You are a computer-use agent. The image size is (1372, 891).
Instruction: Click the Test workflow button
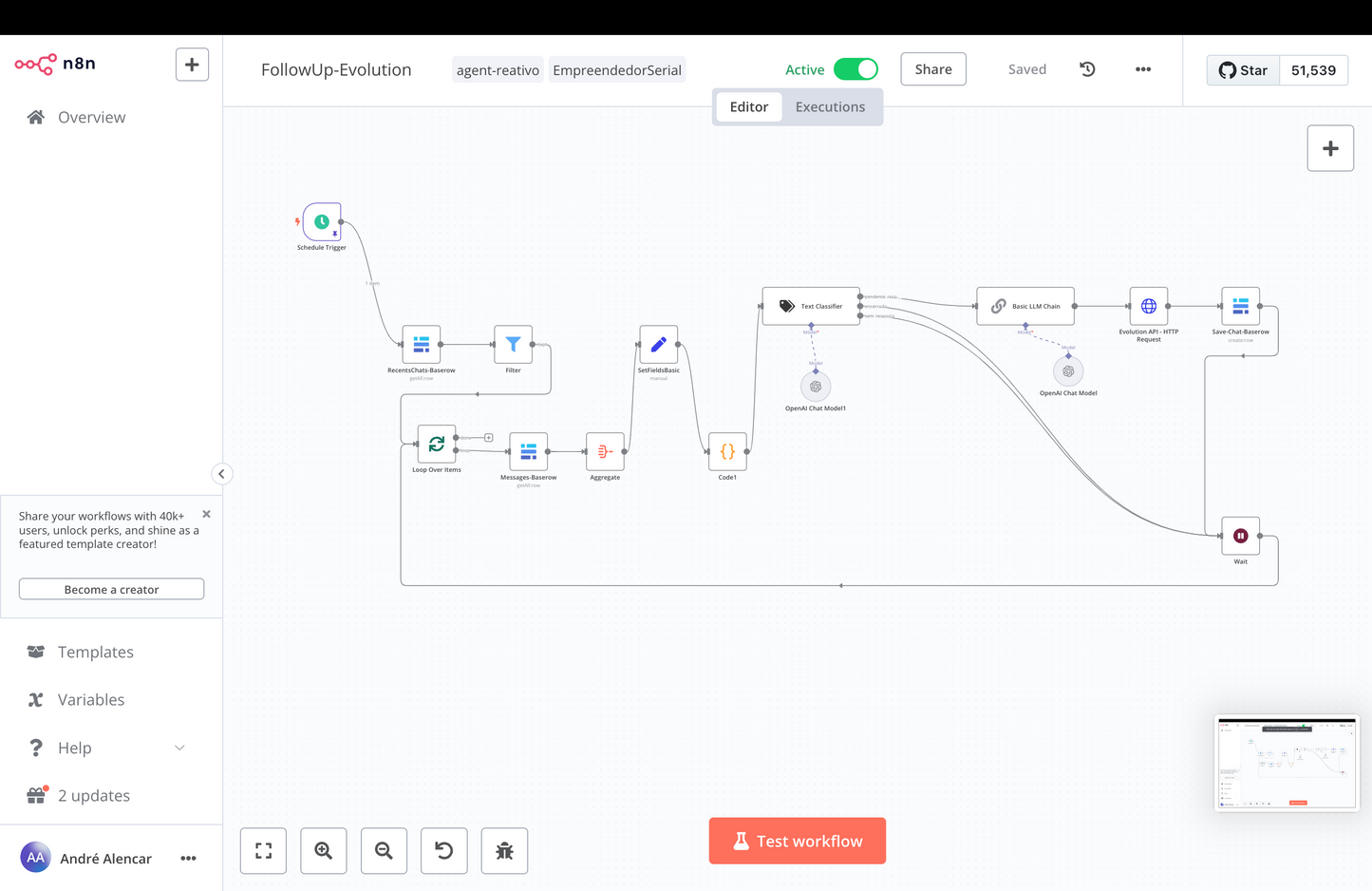click(x=797, y=841)
